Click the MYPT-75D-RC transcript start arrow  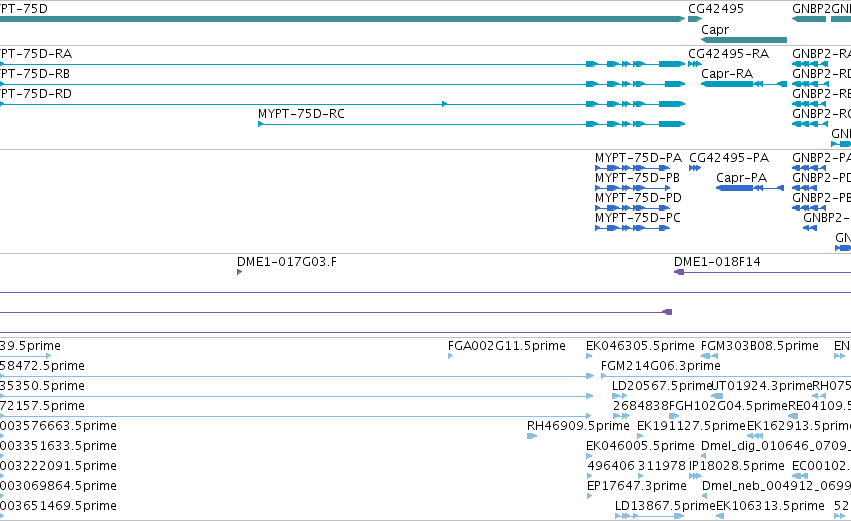(x=261, y=124)
